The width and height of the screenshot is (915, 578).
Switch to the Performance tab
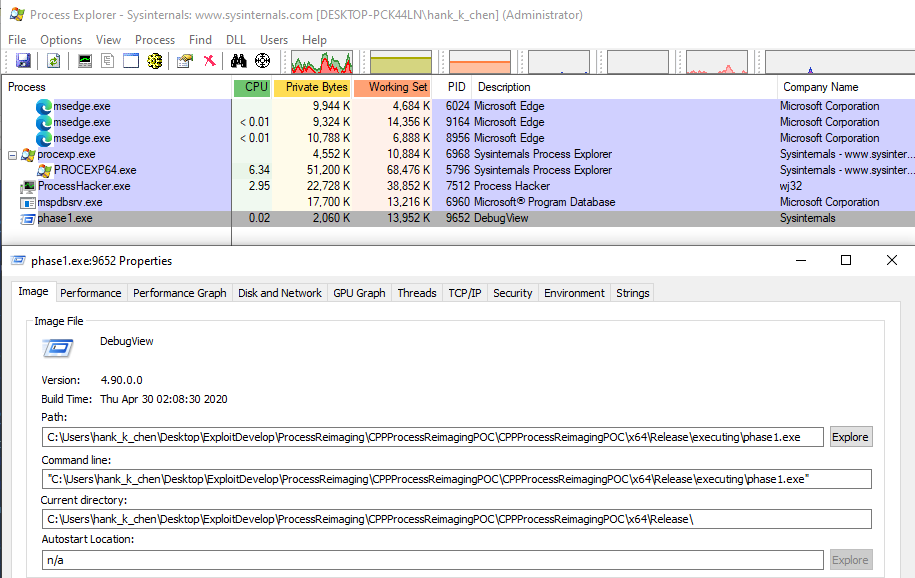pyautogui.click(x=90, y=293)
